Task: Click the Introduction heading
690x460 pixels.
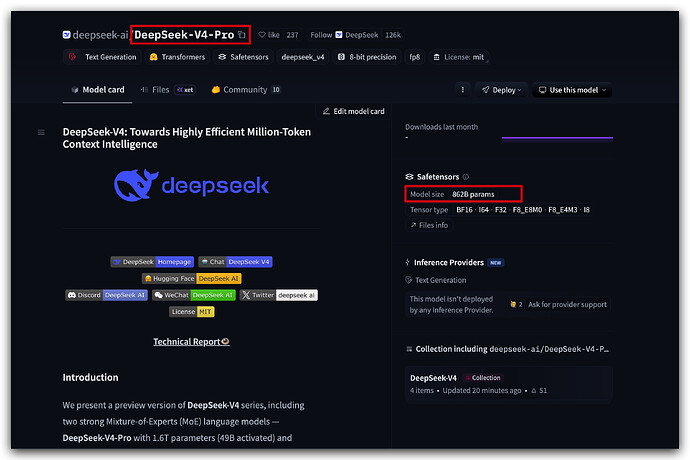Action: 90,378
